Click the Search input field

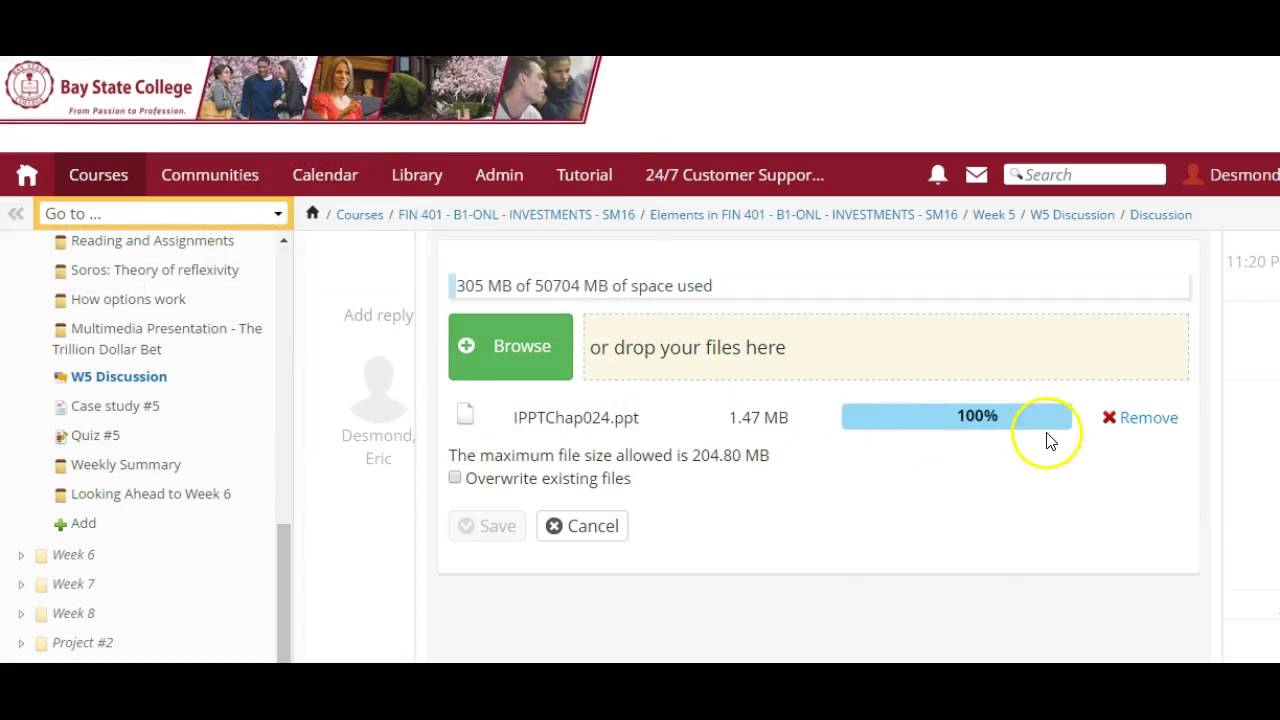coord(1084,175)
